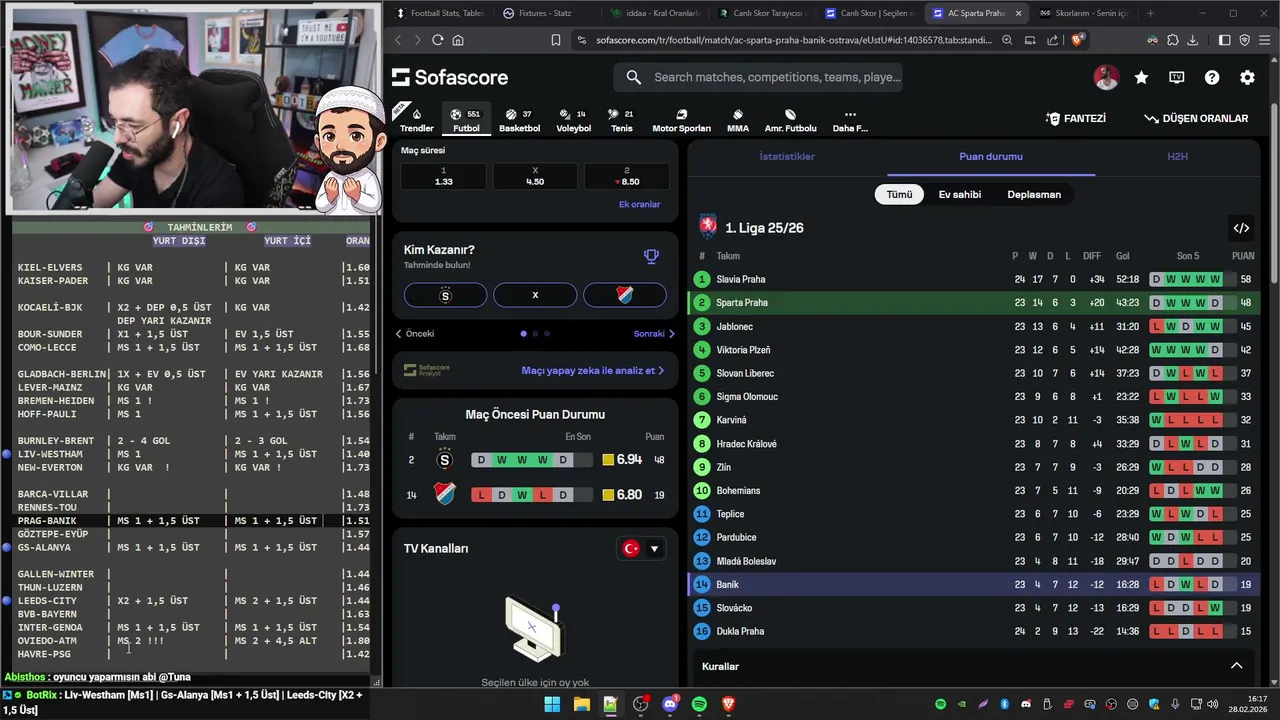1280x720 pixels.
Task: Click the 1.33 home win odds
Action: (x=443, y=176)
